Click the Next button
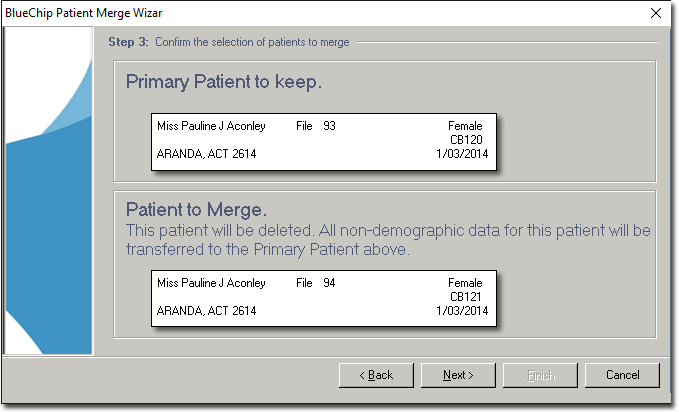 (458, 375)
